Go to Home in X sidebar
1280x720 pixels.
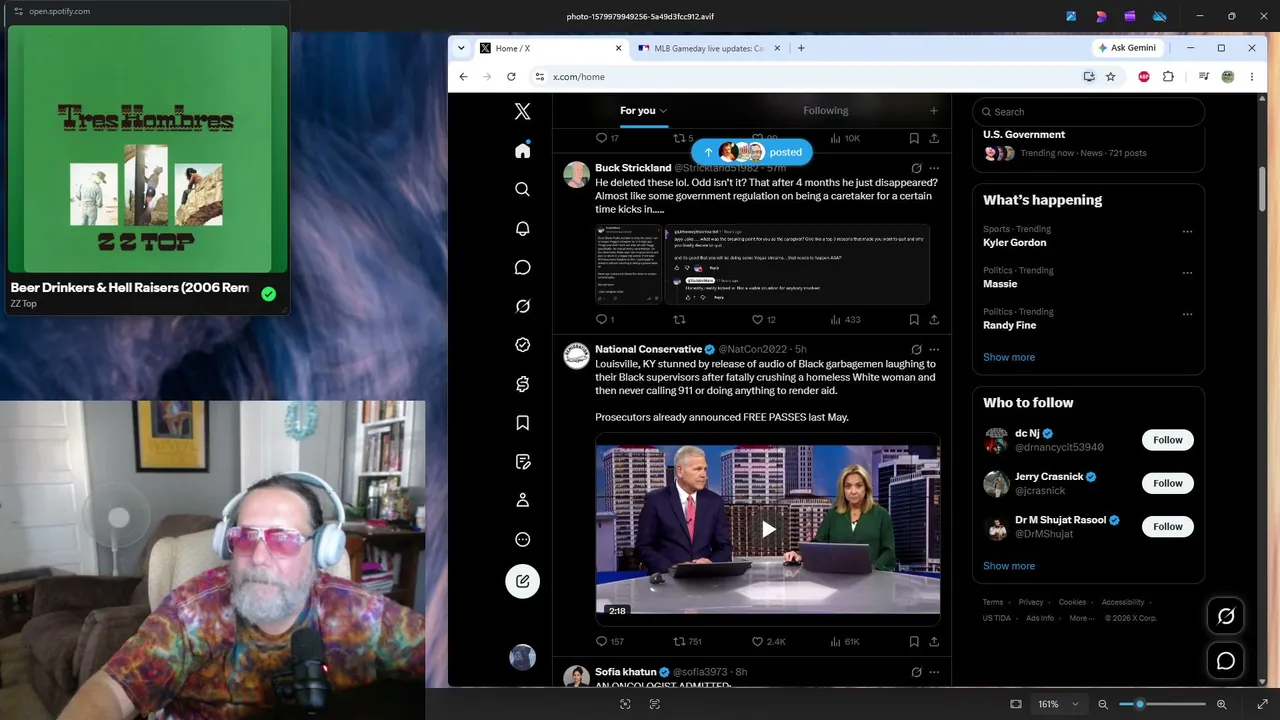pos(522,150)
